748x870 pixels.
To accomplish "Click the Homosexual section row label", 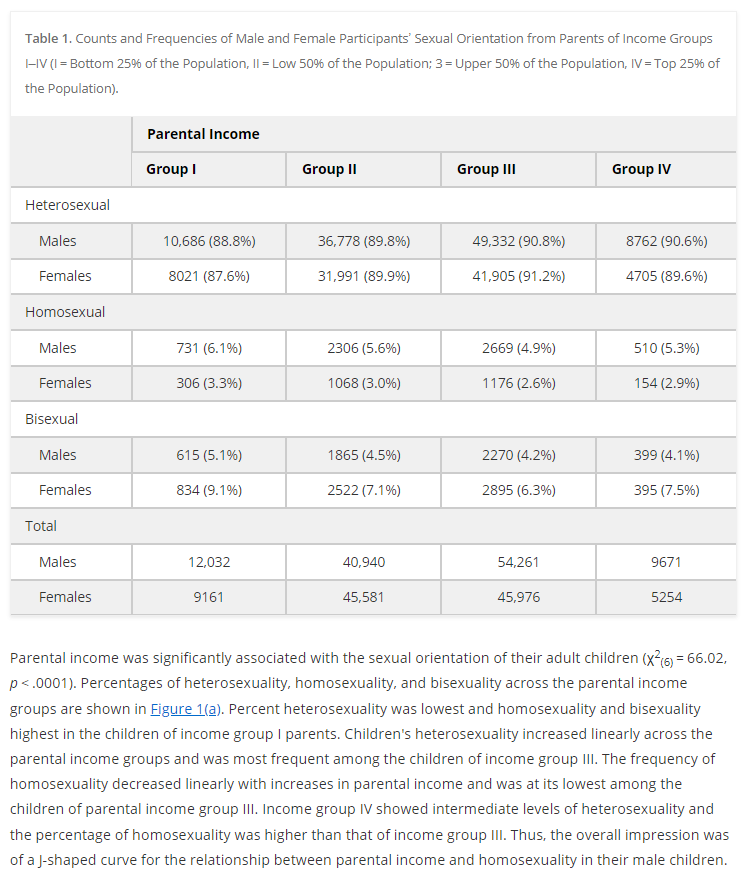I will tap(65, 312).
